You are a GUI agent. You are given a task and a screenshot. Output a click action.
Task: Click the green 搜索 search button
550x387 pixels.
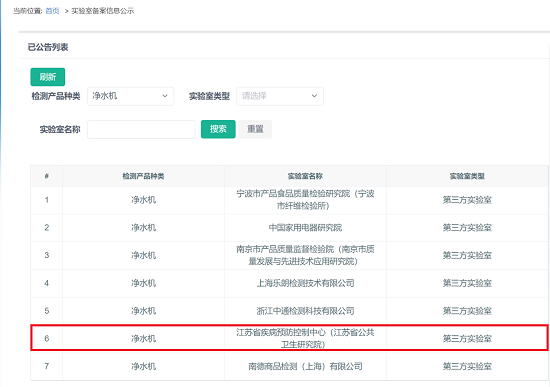pyautogui.click(x=218, y=129)
